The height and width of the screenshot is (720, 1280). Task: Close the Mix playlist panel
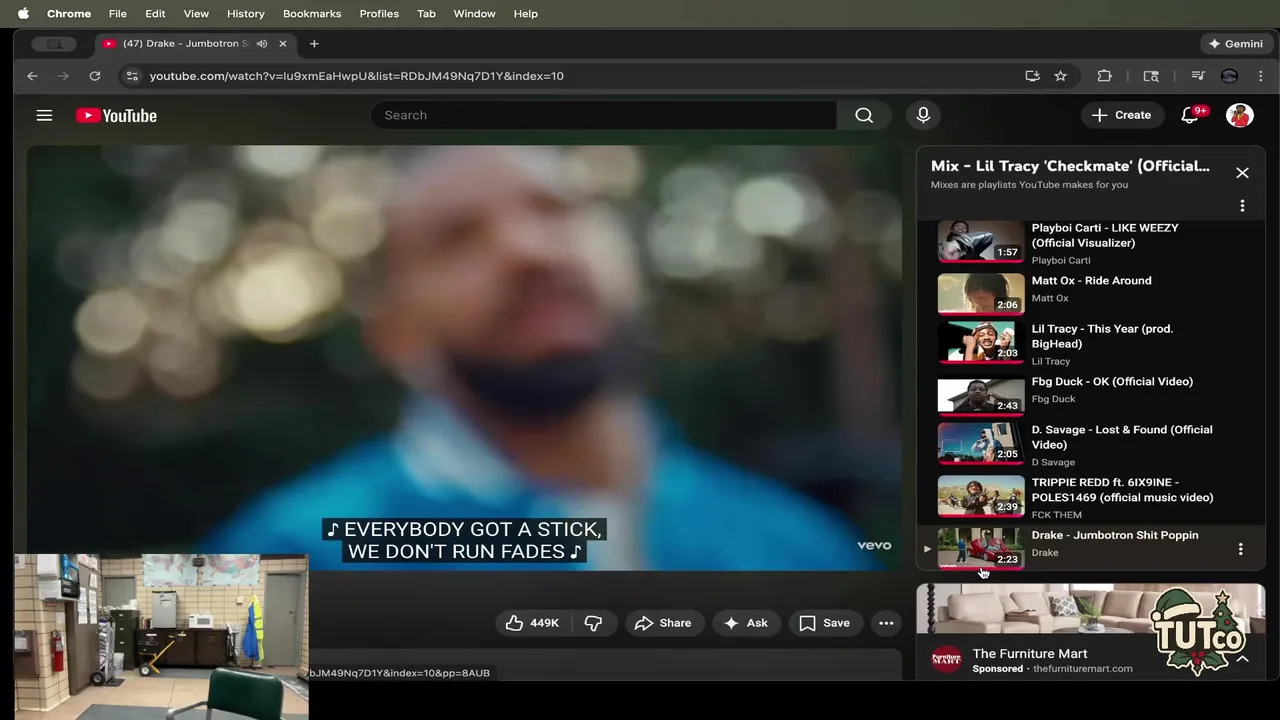click(1242, 173)
